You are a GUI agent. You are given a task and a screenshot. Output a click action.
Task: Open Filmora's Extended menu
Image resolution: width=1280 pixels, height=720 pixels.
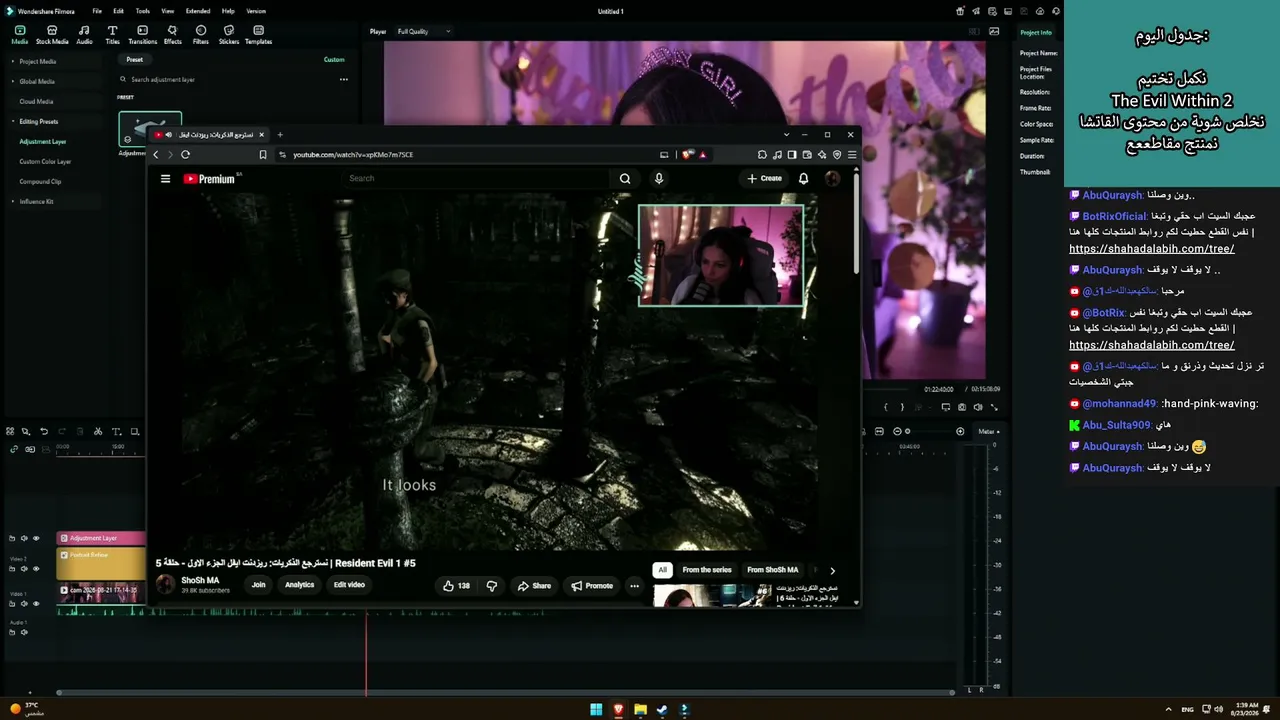[x=198, y=11]
